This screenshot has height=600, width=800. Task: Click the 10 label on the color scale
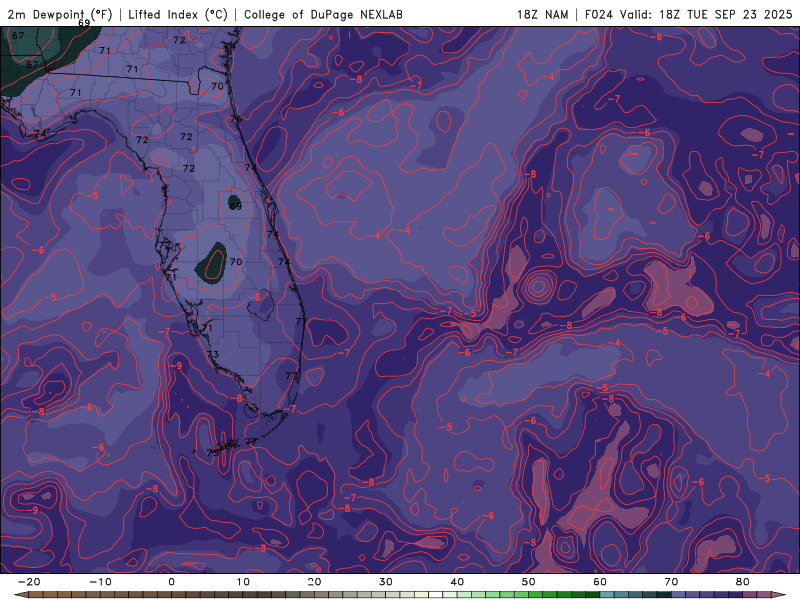click(243, 582)
